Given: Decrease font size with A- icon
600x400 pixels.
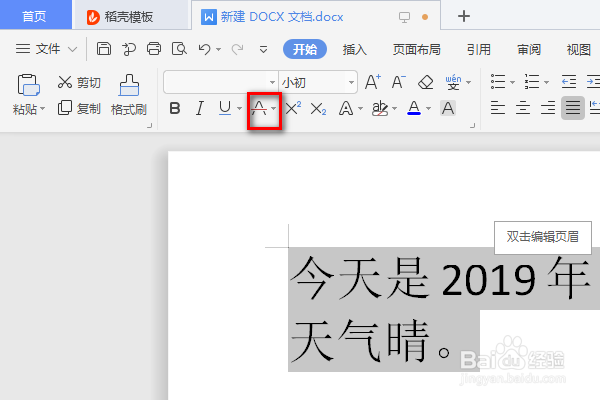Looking at the screenshot, I should point(398,82).
